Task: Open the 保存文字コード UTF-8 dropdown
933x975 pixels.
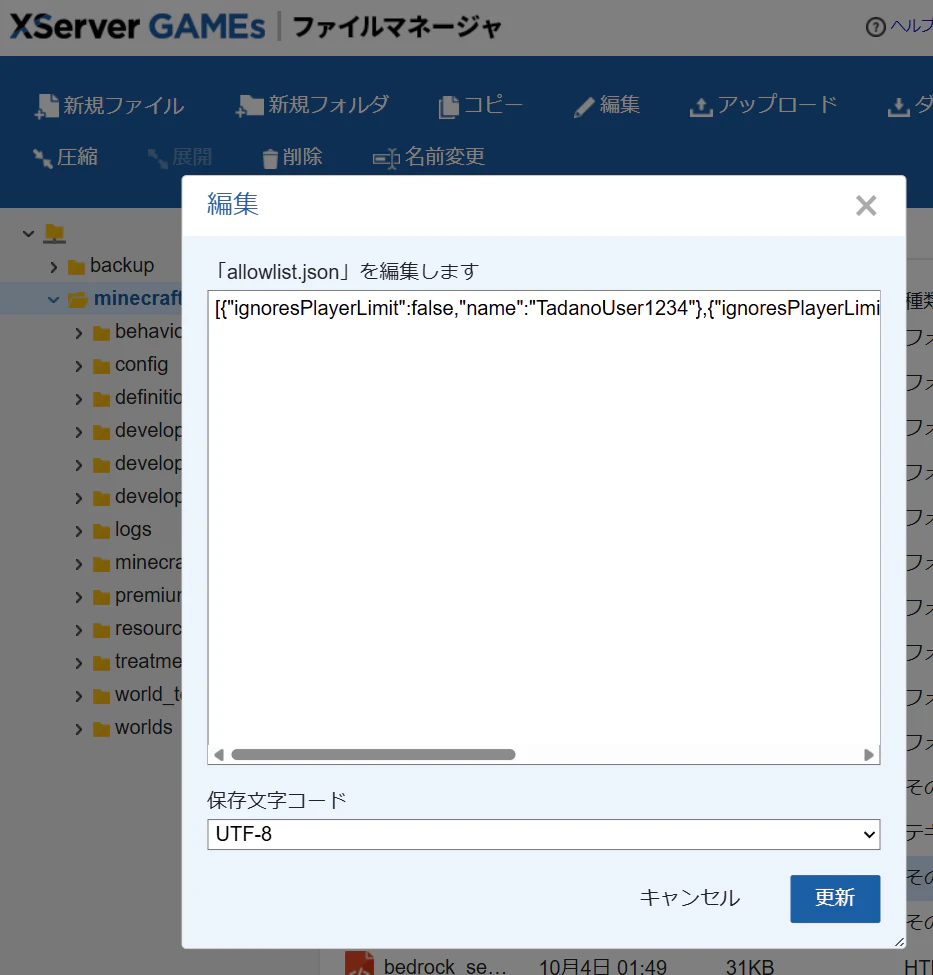Action: [544, 834]
